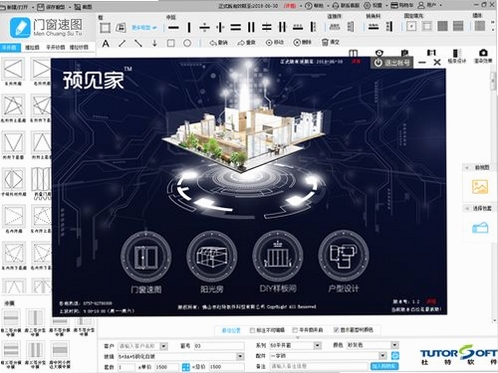Open the 更多框型 dropdown

[x=144, y=28]
